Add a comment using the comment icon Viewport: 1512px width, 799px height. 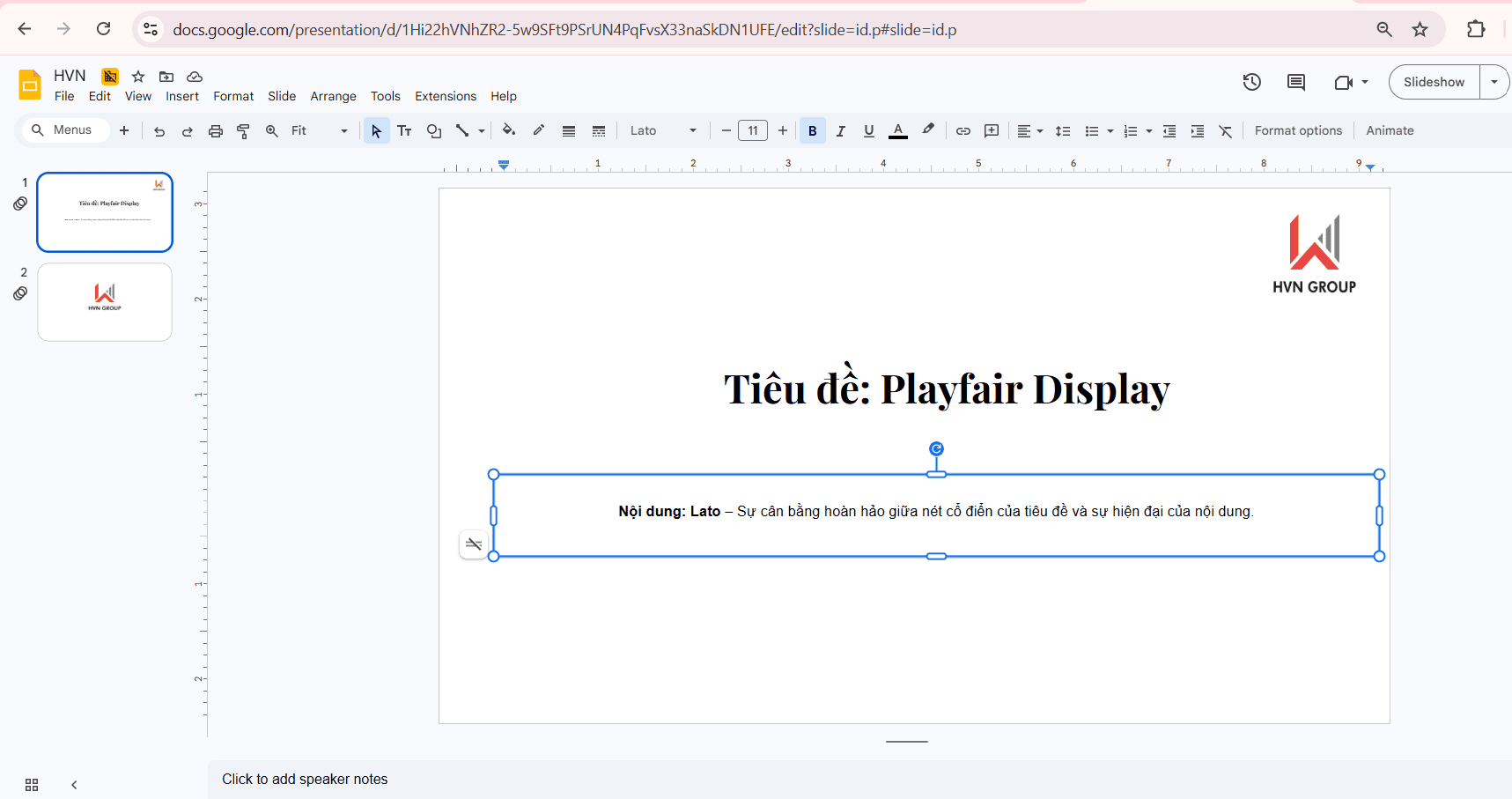pyautogui.click(x=1295, y=81)
